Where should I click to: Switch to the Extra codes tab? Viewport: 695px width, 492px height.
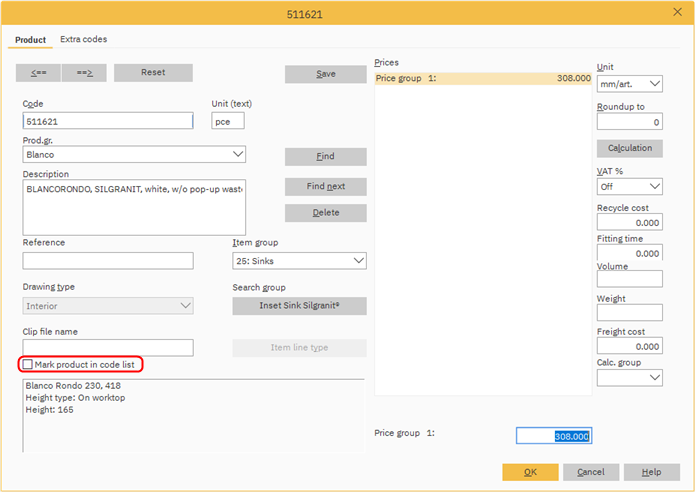tap(83, 39)
